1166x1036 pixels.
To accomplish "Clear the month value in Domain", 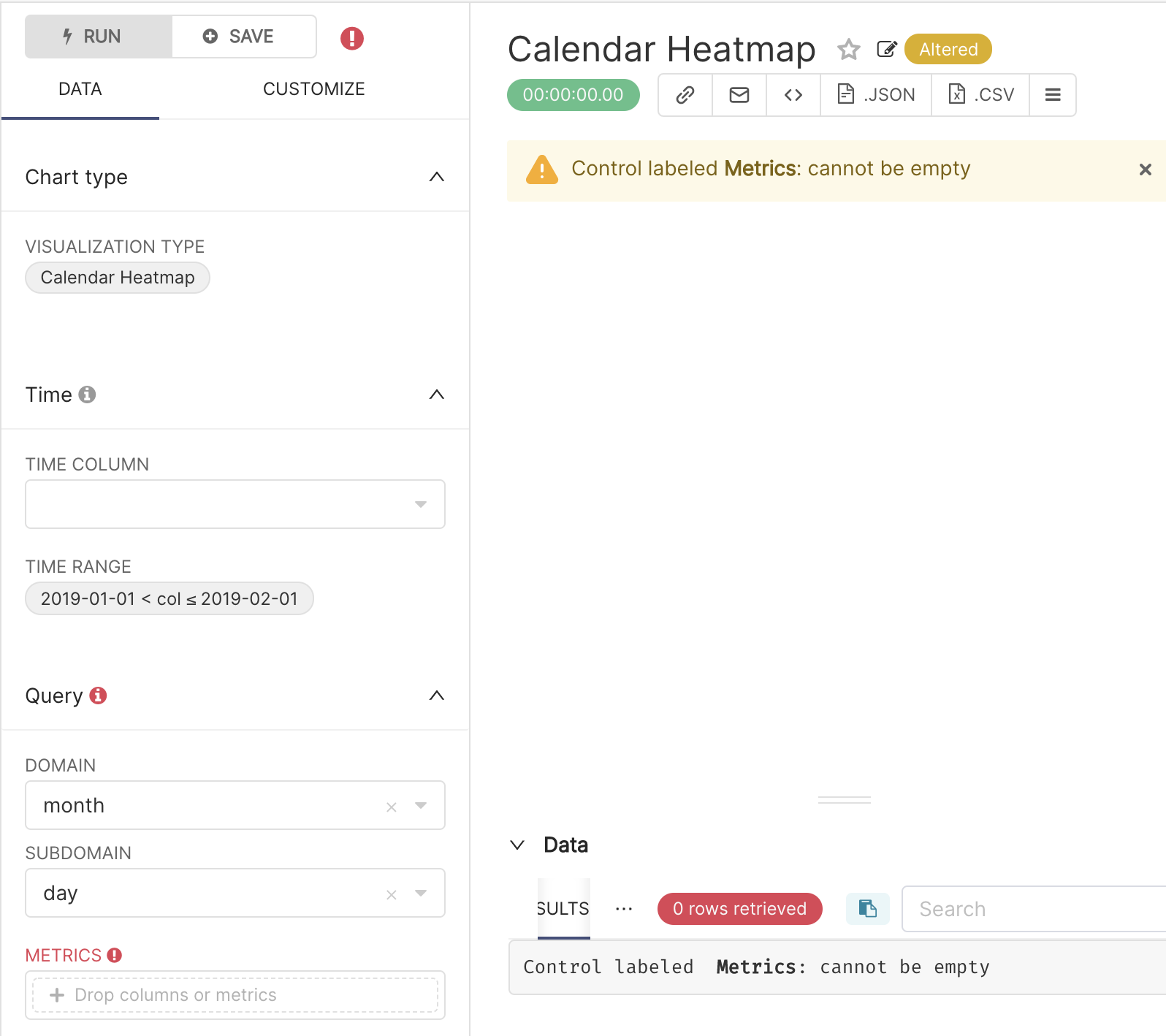I will [392, 807].
